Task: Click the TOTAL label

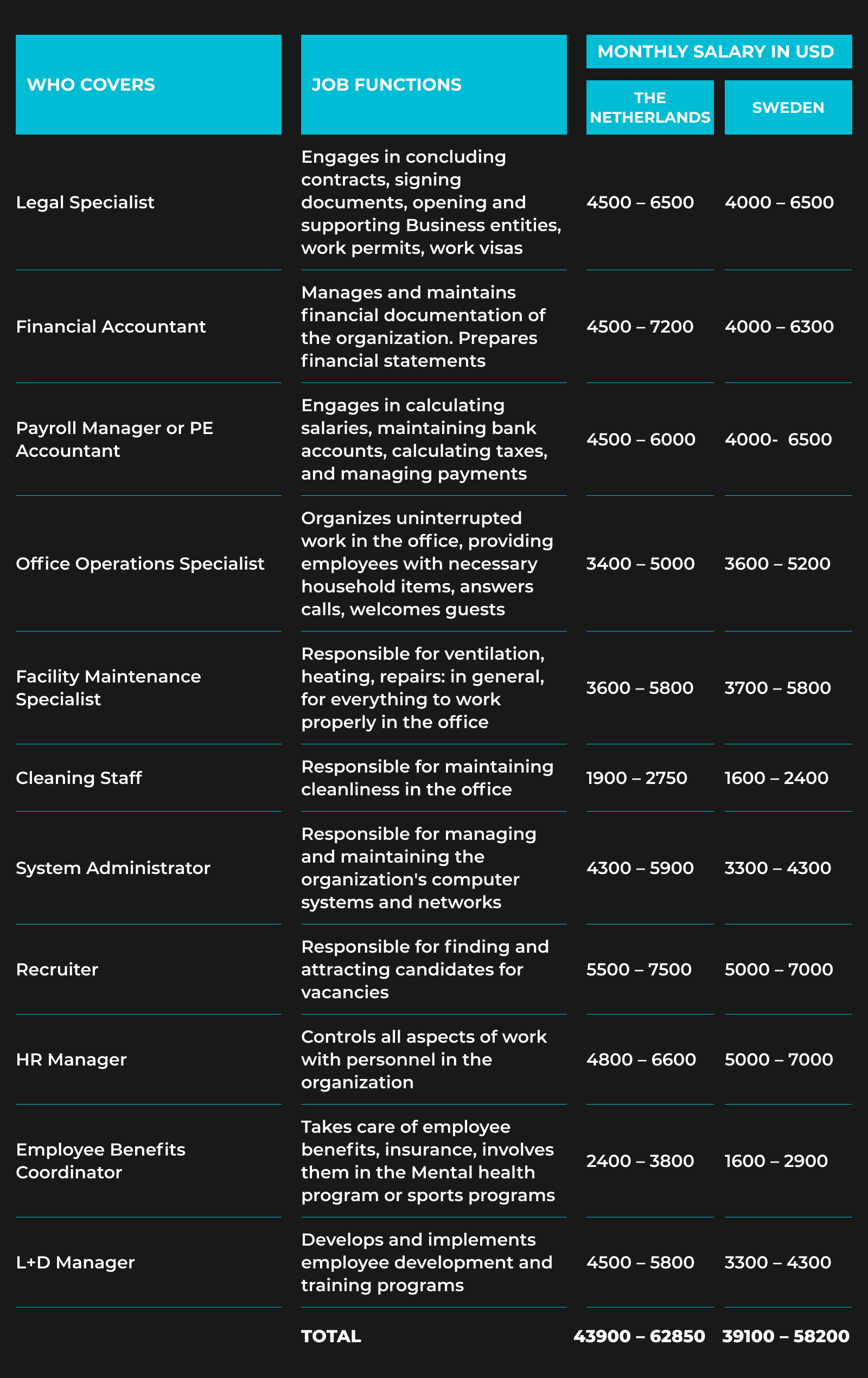Action: [x=331, y=1336]
